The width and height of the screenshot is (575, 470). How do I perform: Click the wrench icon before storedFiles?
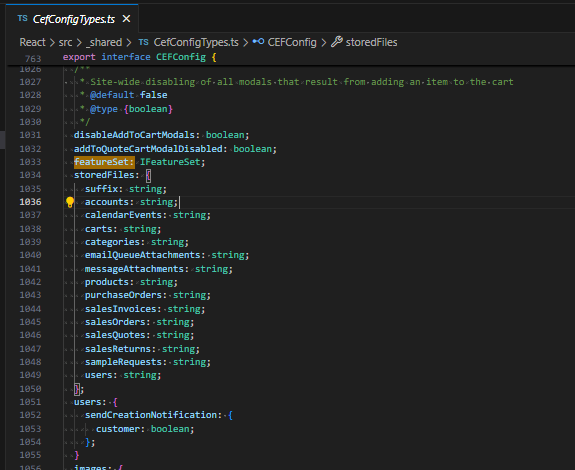[x=337, y=42]
